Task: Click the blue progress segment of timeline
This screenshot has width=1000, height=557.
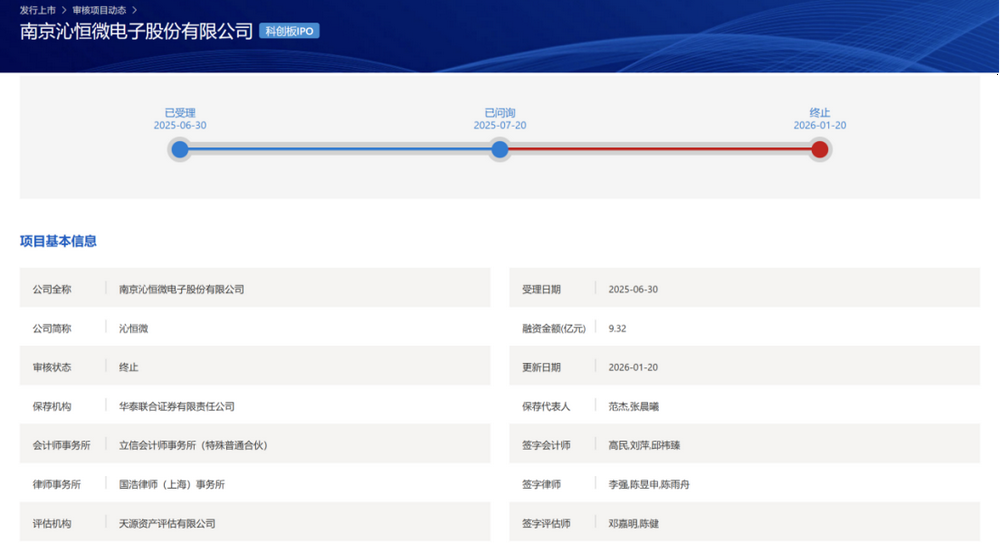Action: point(340,149)
